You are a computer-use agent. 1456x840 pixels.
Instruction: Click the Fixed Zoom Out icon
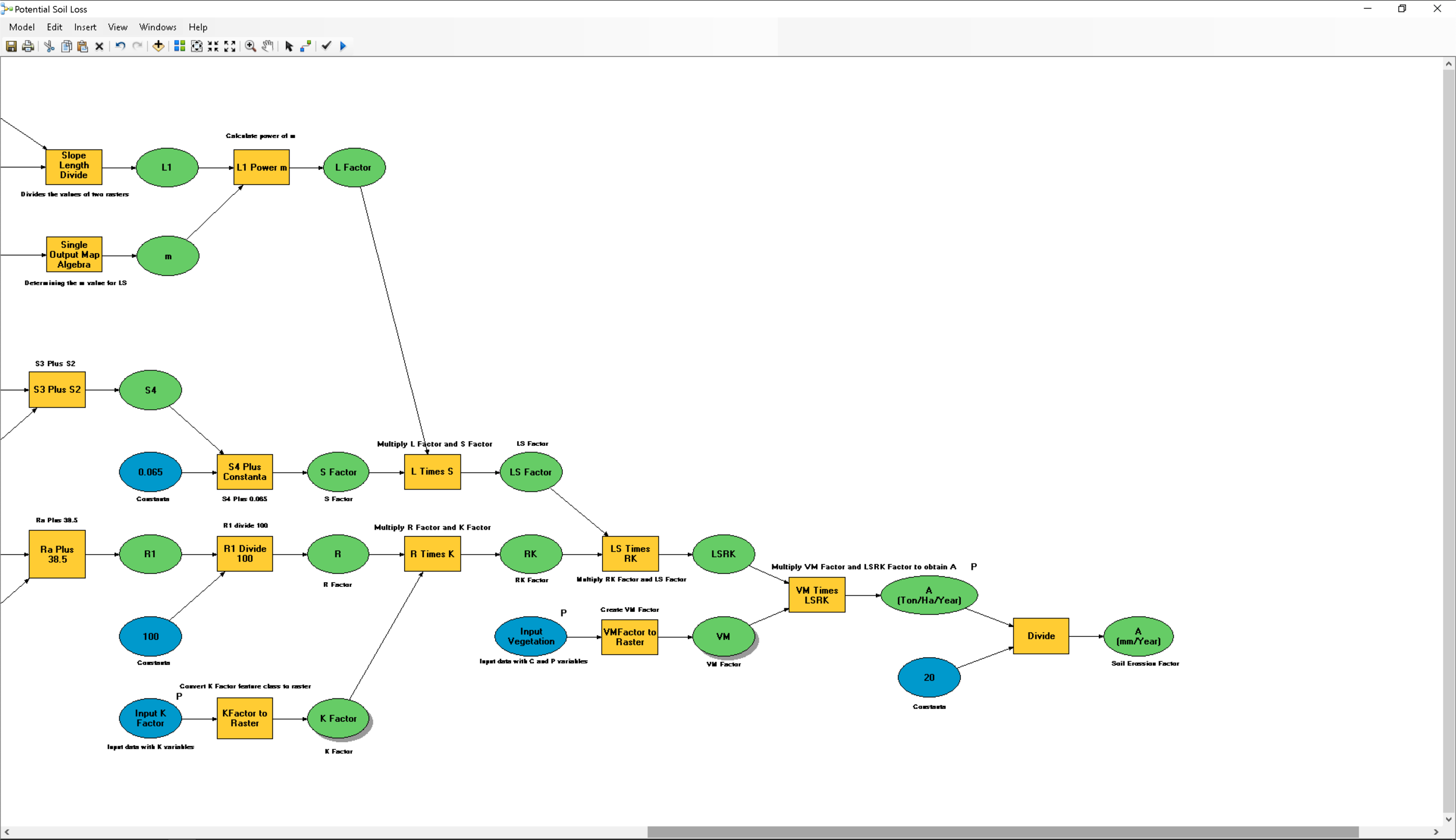[230, 46]
